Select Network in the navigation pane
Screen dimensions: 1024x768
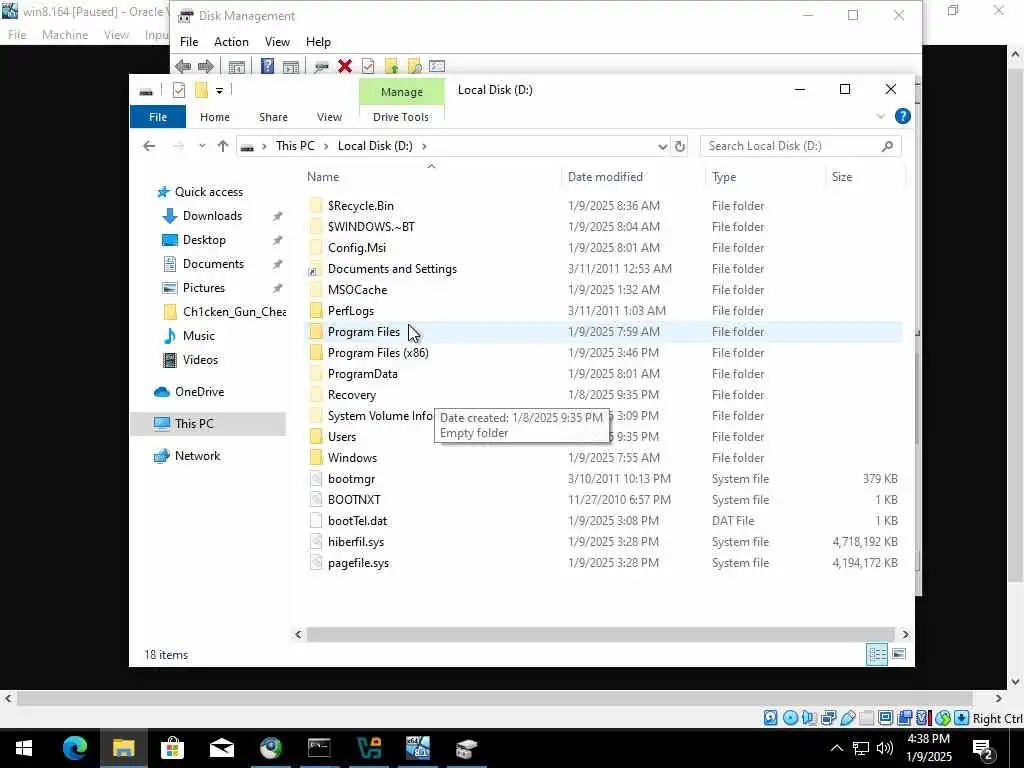coord(197,456)
